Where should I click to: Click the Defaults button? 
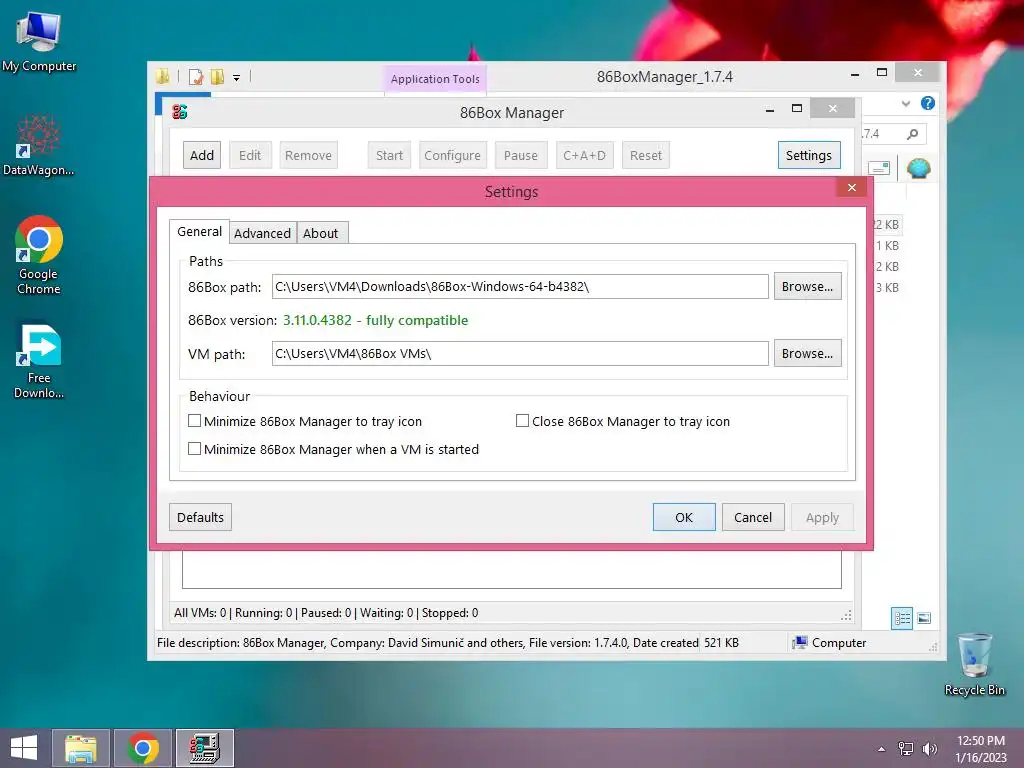(x=200, y=517)
